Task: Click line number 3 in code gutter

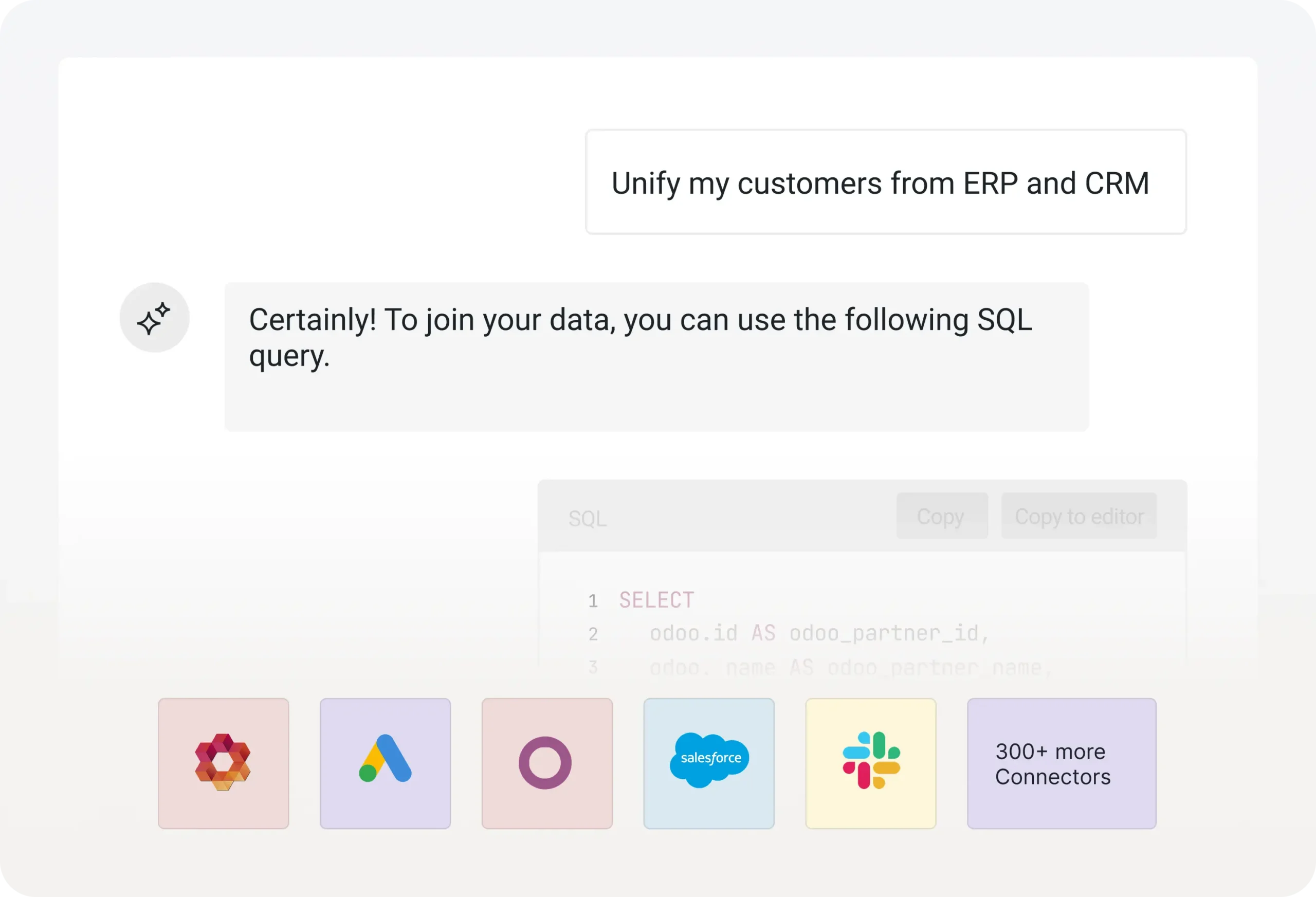Action: point(593,667)
